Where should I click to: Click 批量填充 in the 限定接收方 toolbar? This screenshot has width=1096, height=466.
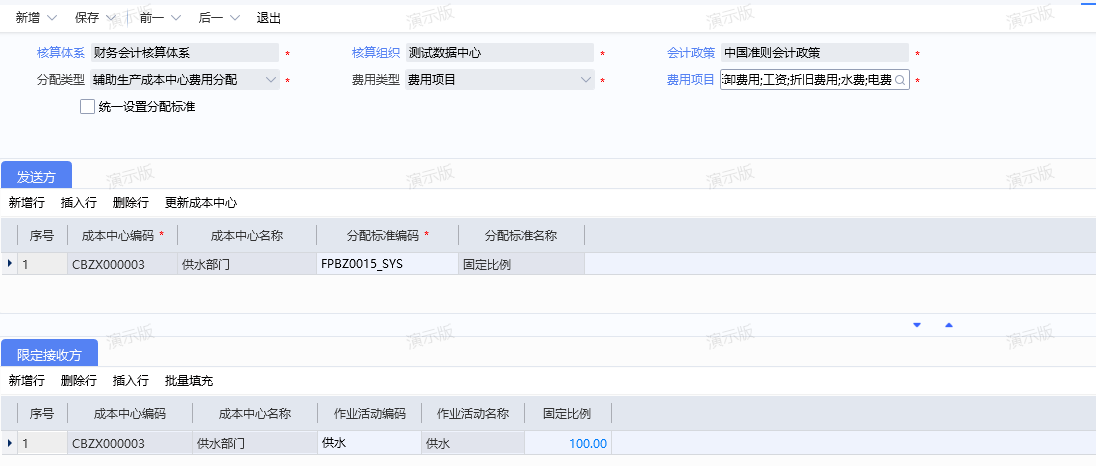click(189, 381)
